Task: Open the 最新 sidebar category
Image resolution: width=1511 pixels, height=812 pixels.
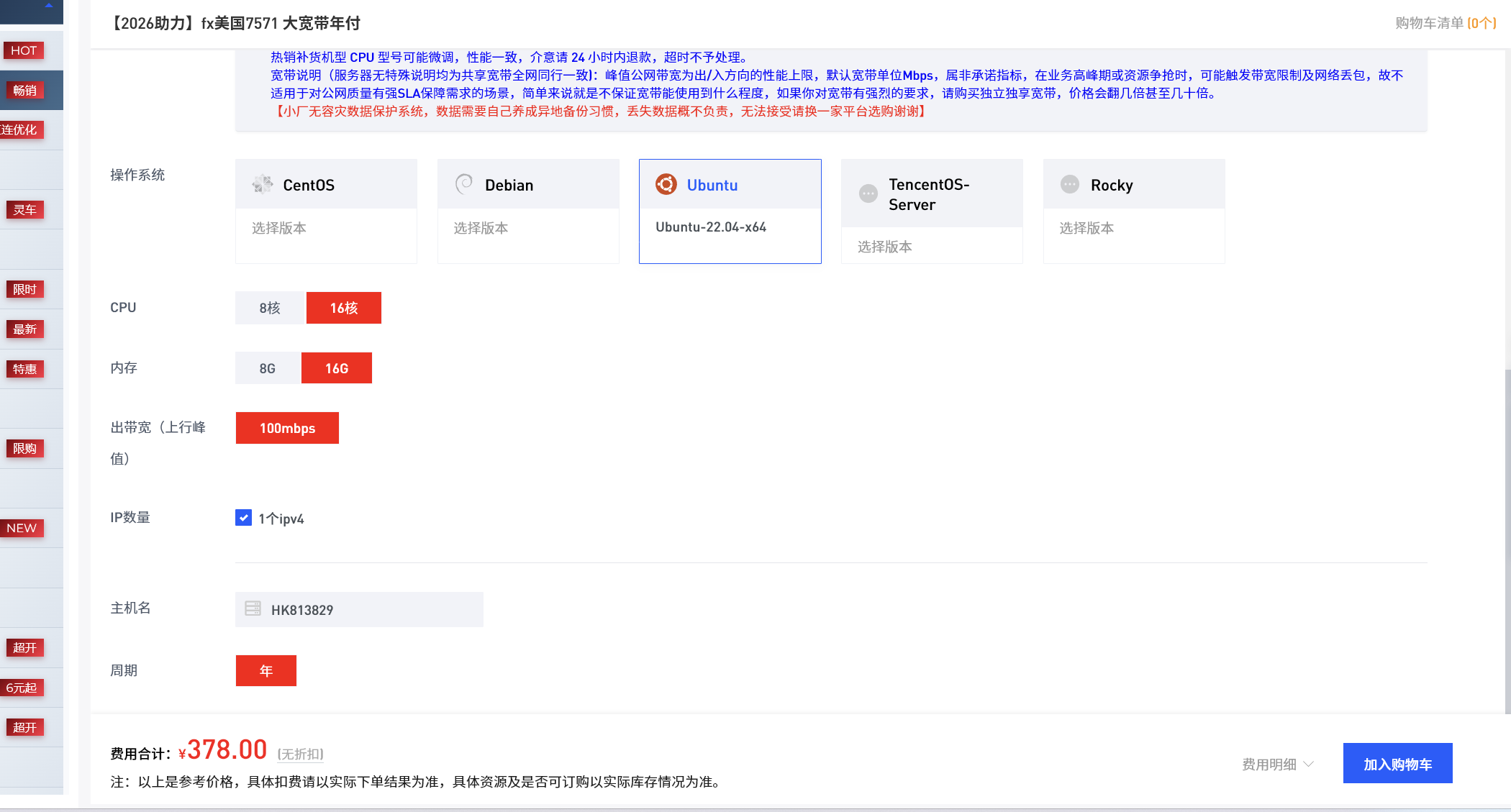Action: 24,329
